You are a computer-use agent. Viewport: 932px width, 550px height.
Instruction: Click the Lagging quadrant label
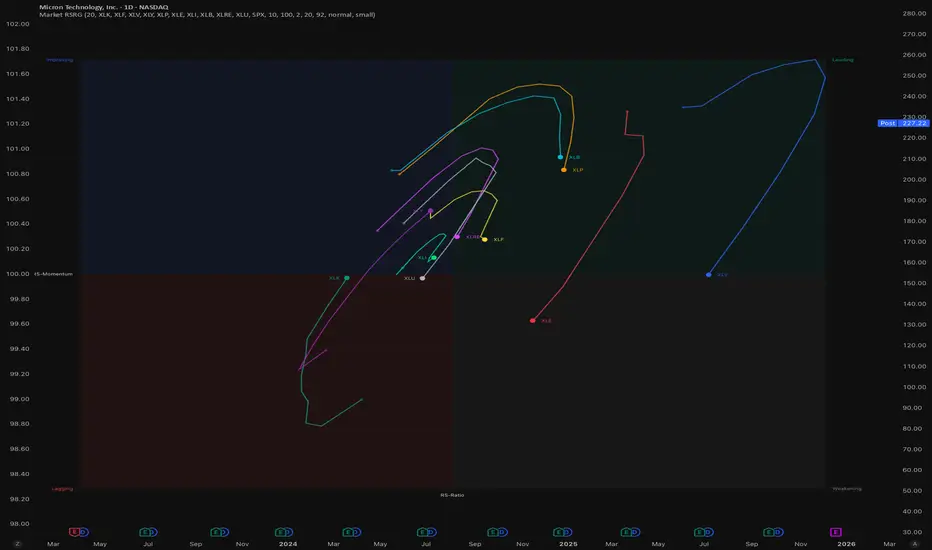tap(62, 489)
